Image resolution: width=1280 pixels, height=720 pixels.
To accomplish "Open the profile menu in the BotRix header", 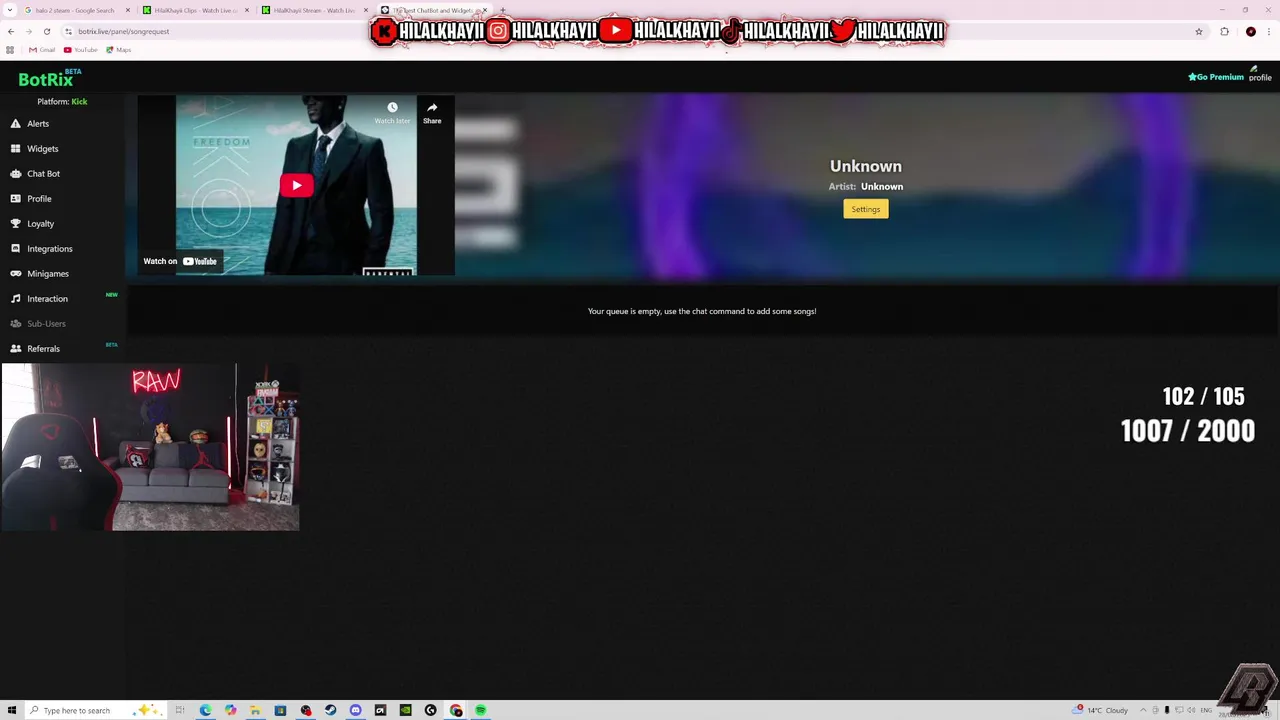I will pos(1260,74).
